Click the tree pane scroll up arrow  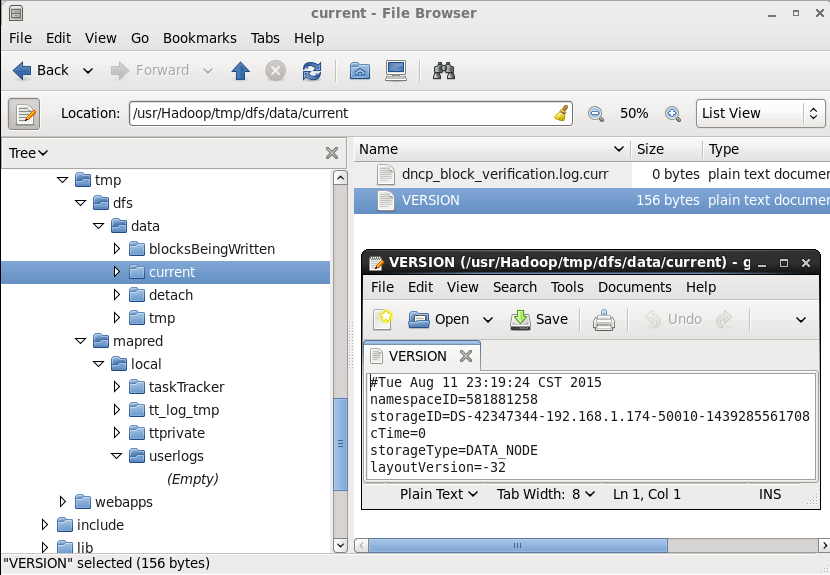pos(340,178)
